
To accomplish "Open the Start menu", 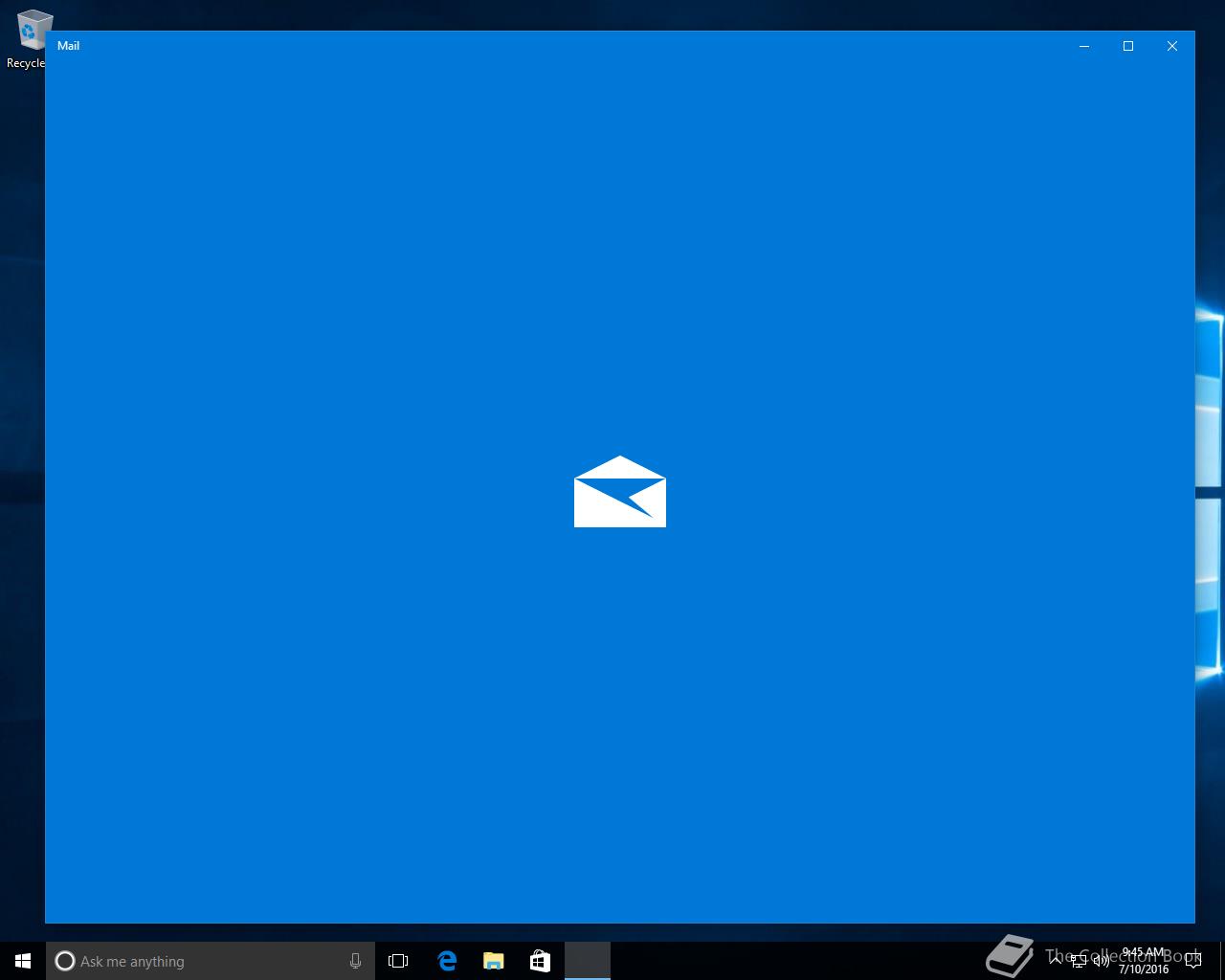I will tap(23, 961).
